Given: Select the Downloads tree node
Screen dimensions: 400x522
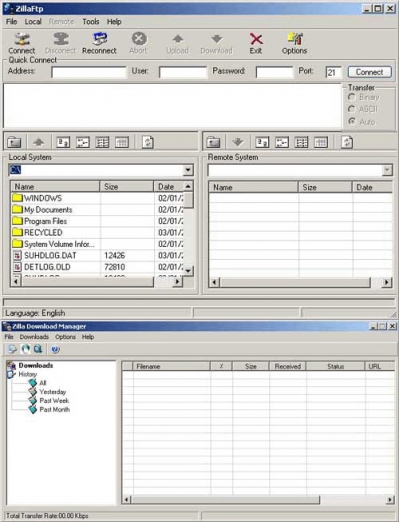Looking at the screenshot, I should [36, 365].
